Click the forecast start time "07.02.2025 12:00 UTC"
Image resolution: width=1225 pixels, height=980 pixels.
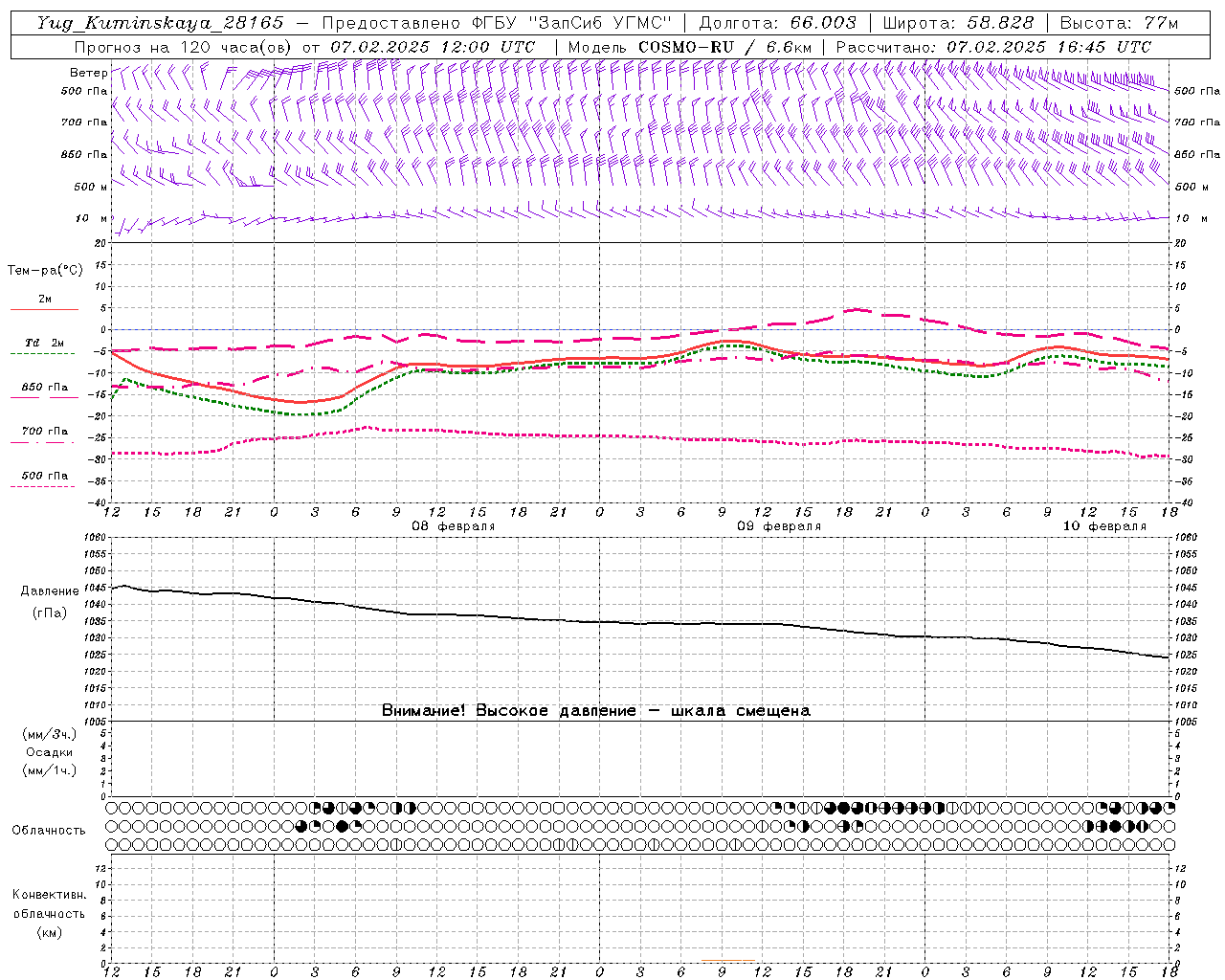(x=433, y=47)
